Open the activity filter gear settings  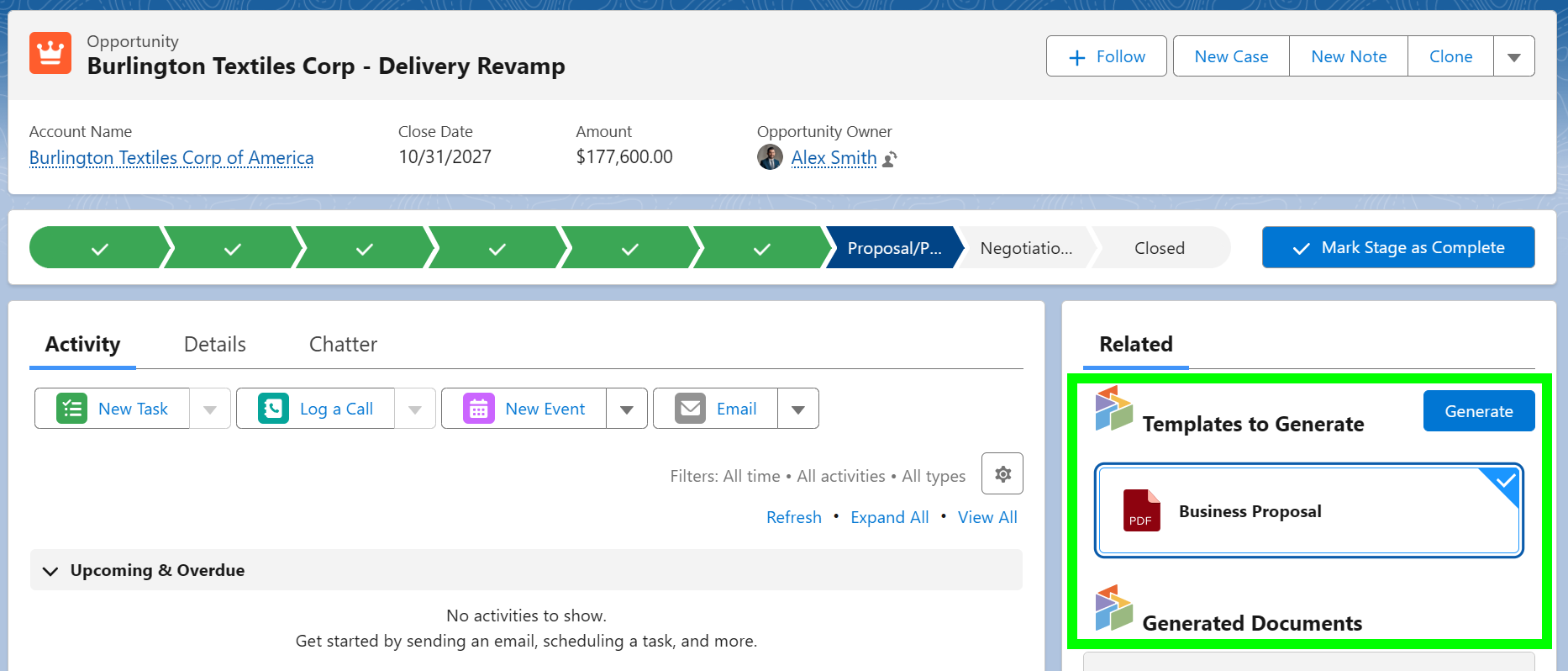(1002, 474)
